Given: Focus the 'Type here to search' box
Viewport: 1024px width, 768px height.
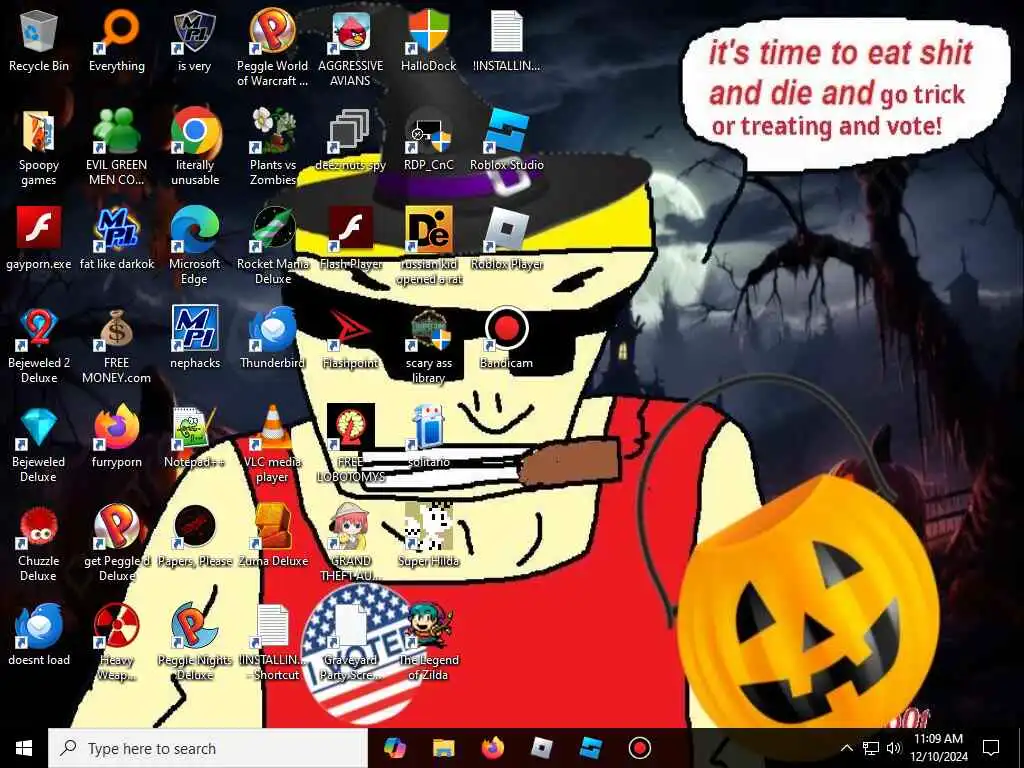Looking at the screenshot, I should (208, 748).
